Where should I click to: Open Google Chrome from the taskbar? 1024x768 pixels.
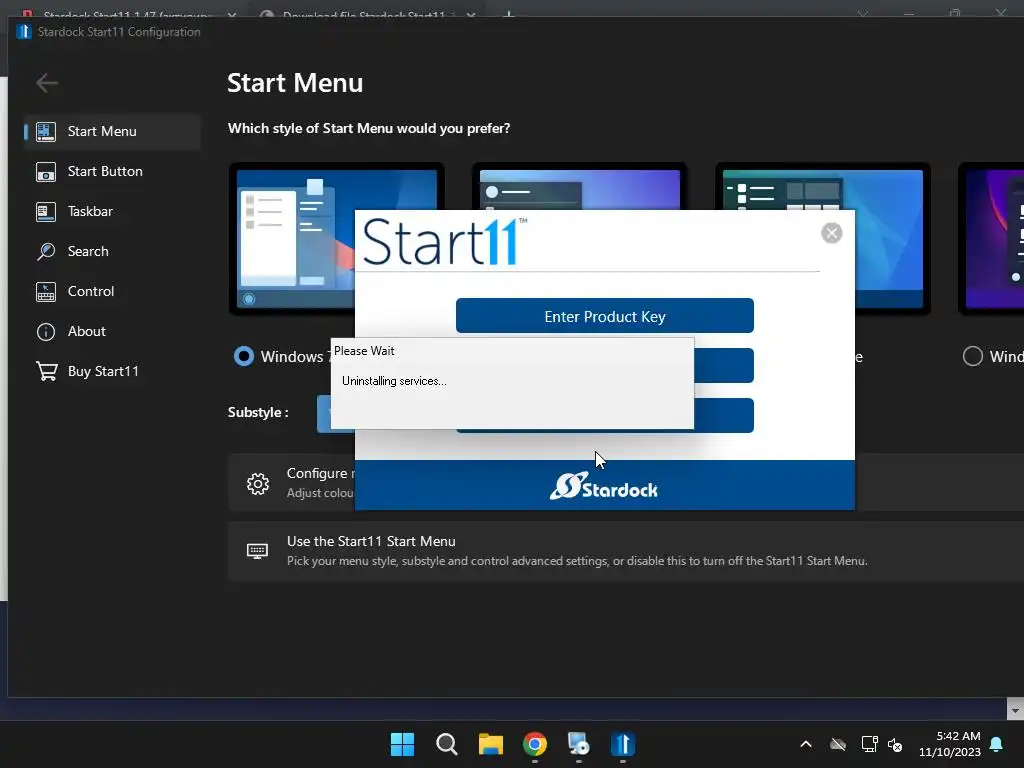point(535,744)
